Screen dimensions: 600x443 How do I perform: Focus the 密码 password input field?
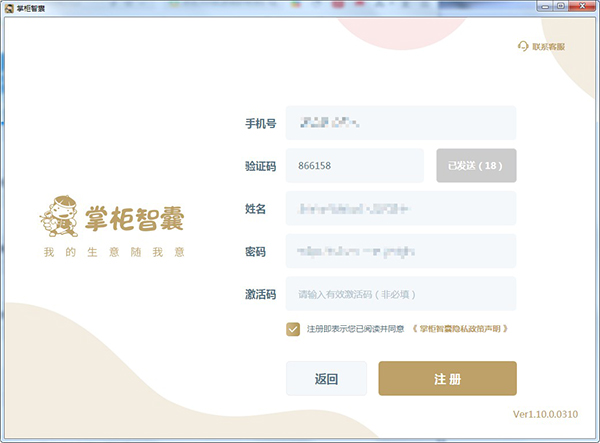[401, 251]
